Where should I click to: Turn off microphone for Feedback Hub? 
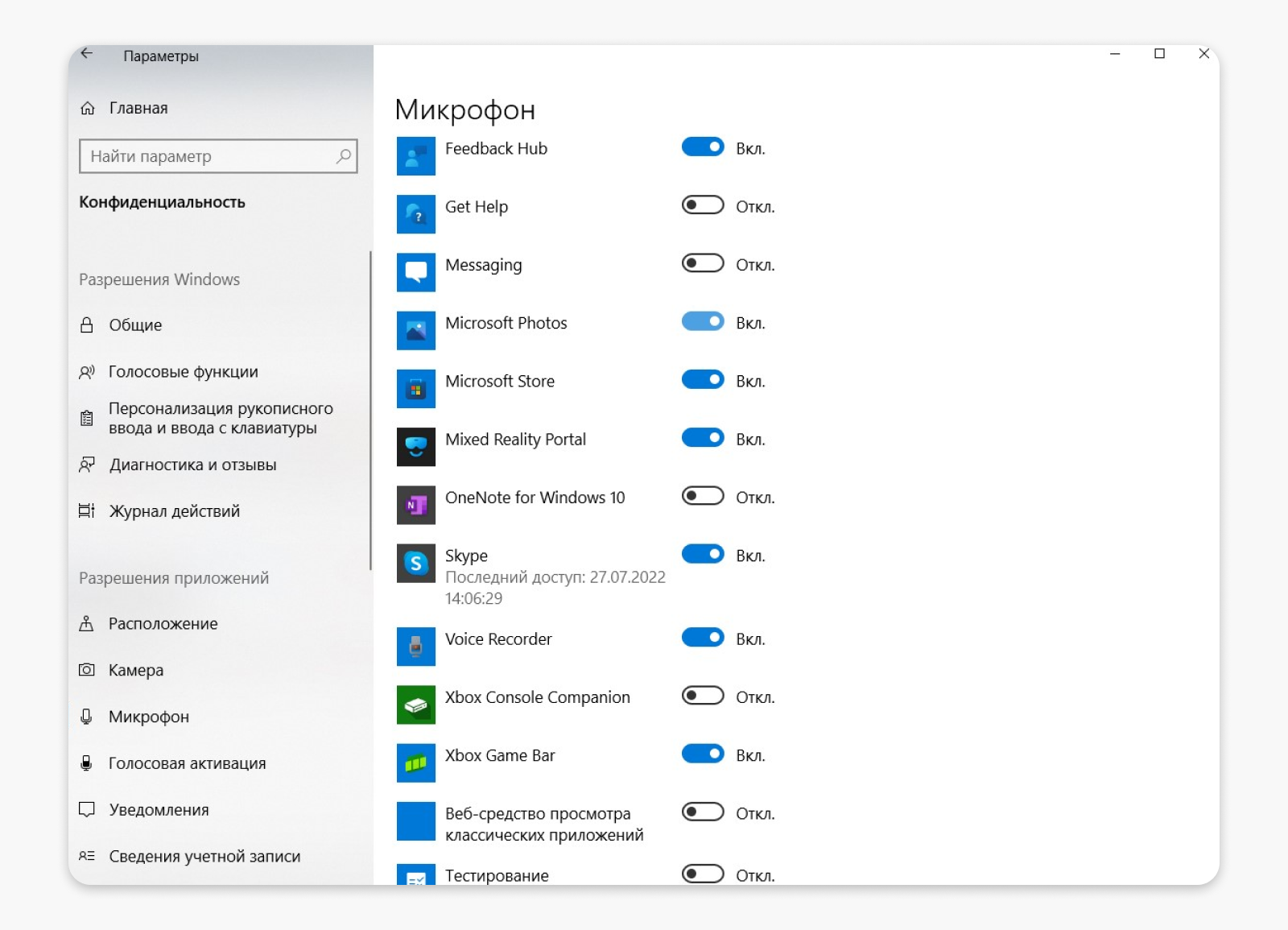[703, 147]
